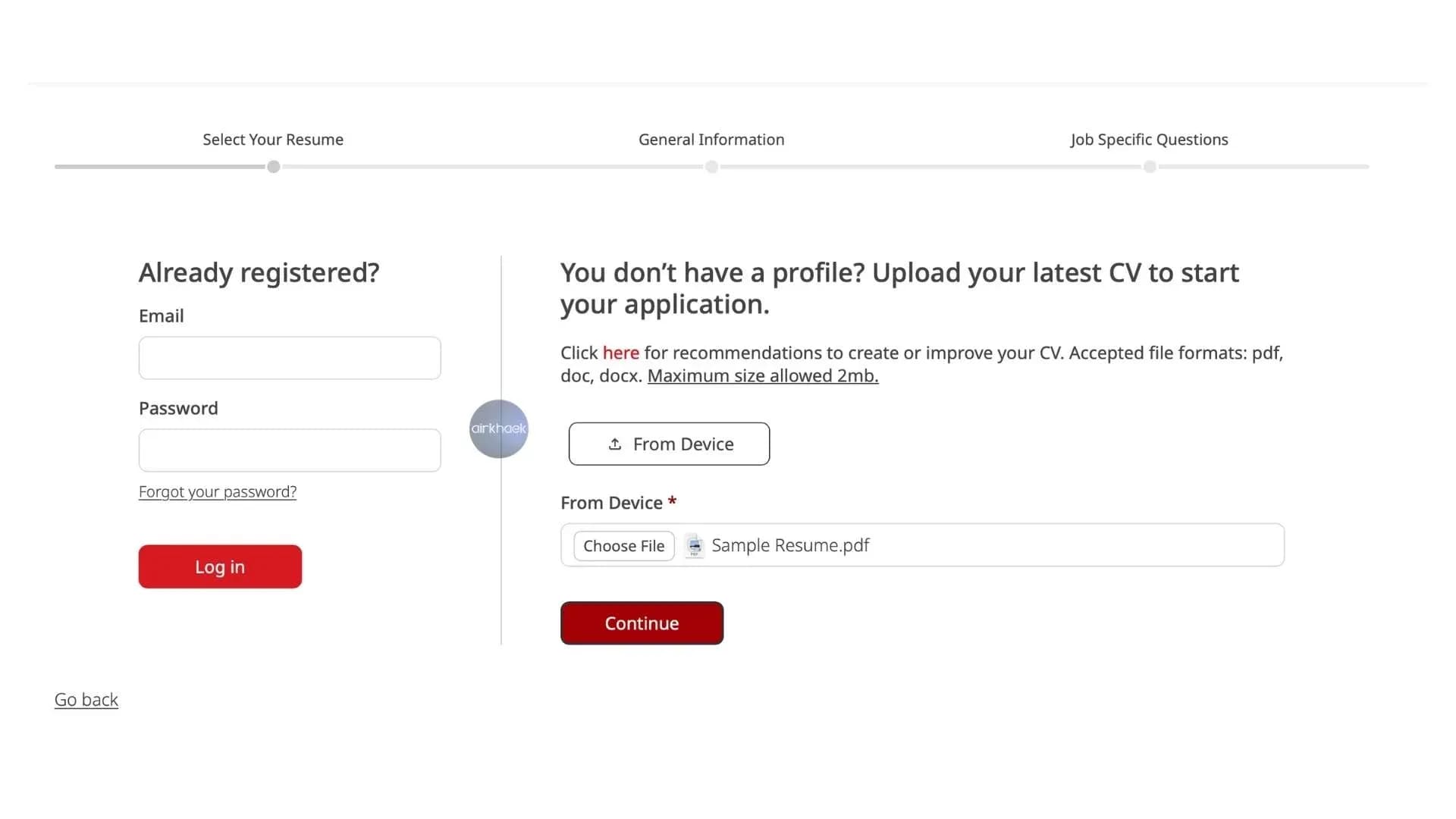Select the Select Your Resume step label
Viewport: 1456px width, 819px height.
click(x=273, y=140)
